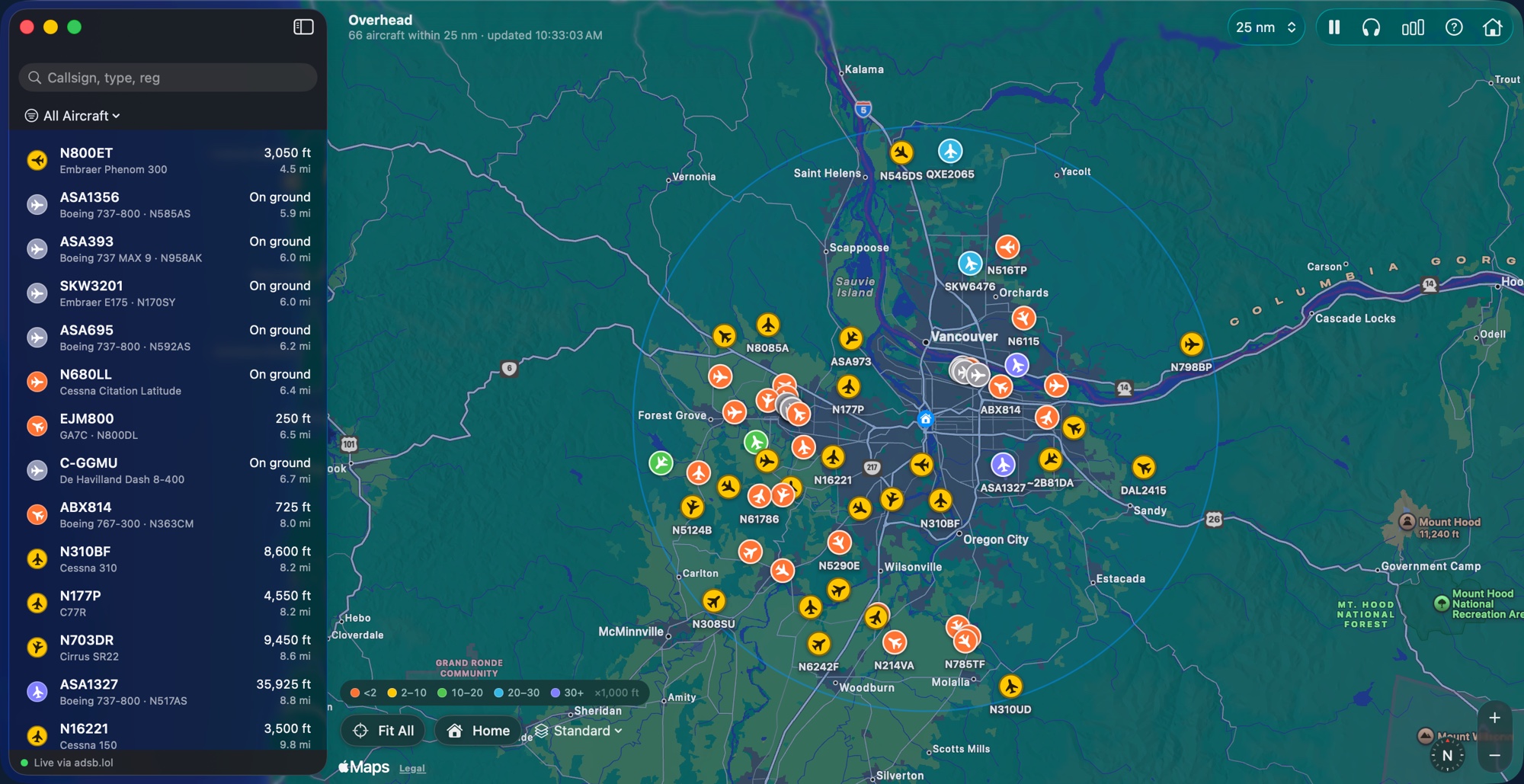This screenshot has height=784, width=1524.
Task: Click the green 10–20 altitude legend swatch
Action: [x=442, y=693]
